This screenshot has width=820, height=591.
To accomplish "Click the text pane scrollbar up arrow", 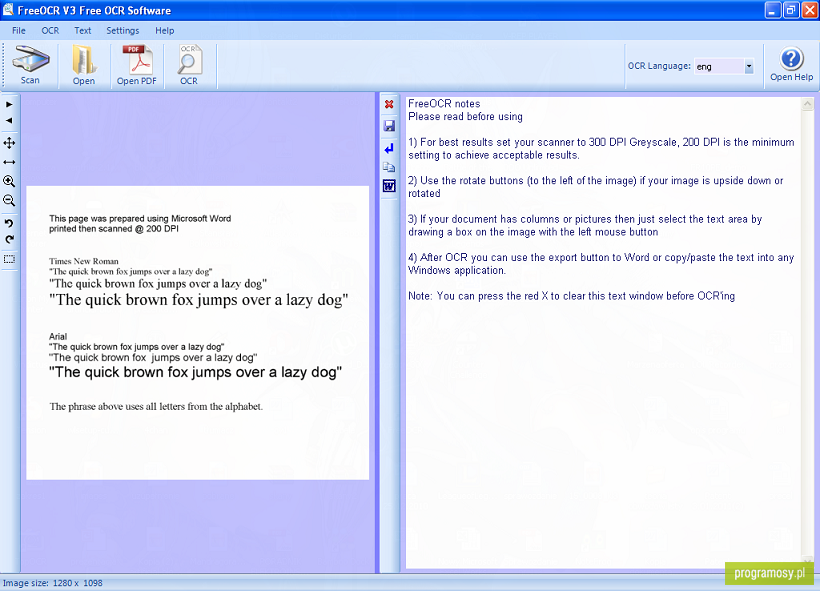I will pos(807,104).
